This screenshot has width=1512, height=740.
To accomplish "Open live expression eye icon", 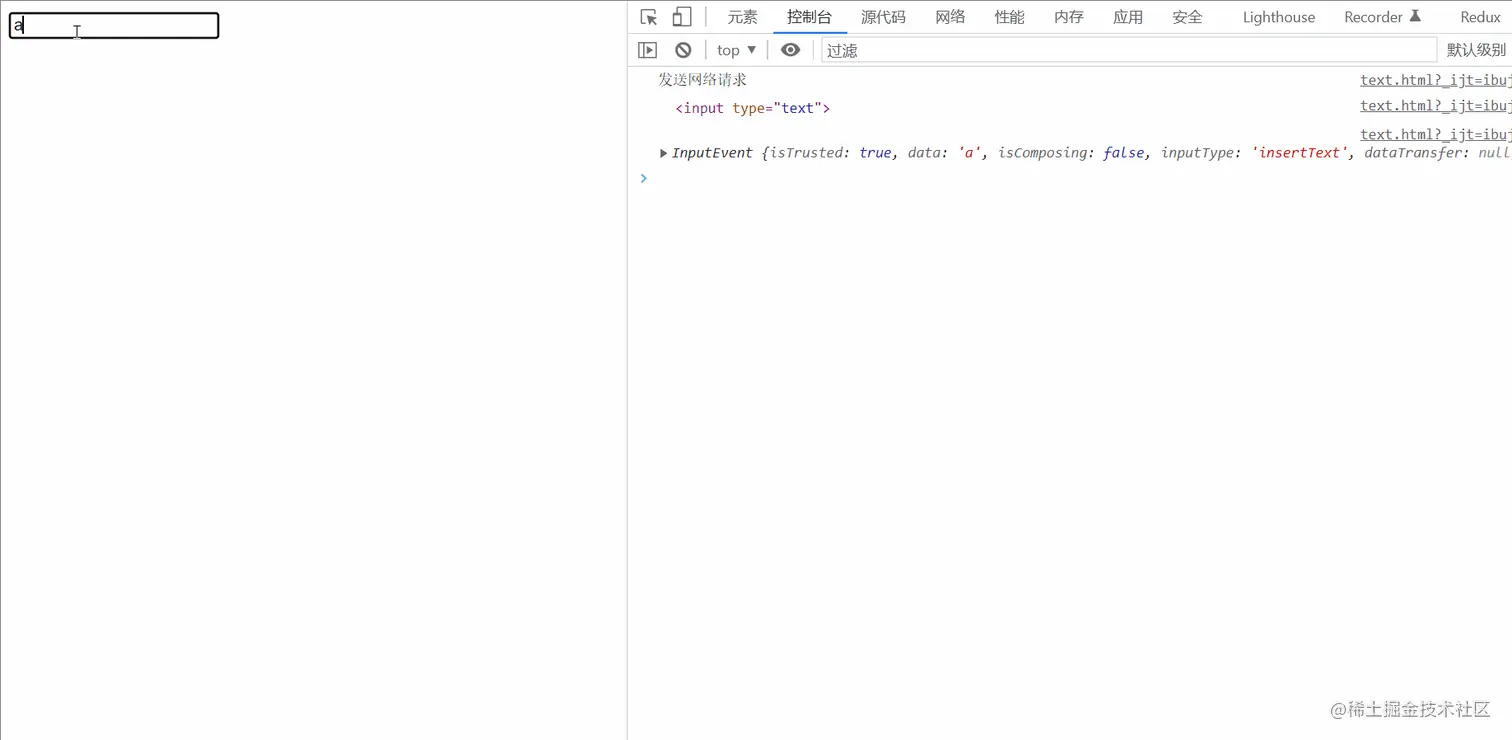I will [790, 50].
